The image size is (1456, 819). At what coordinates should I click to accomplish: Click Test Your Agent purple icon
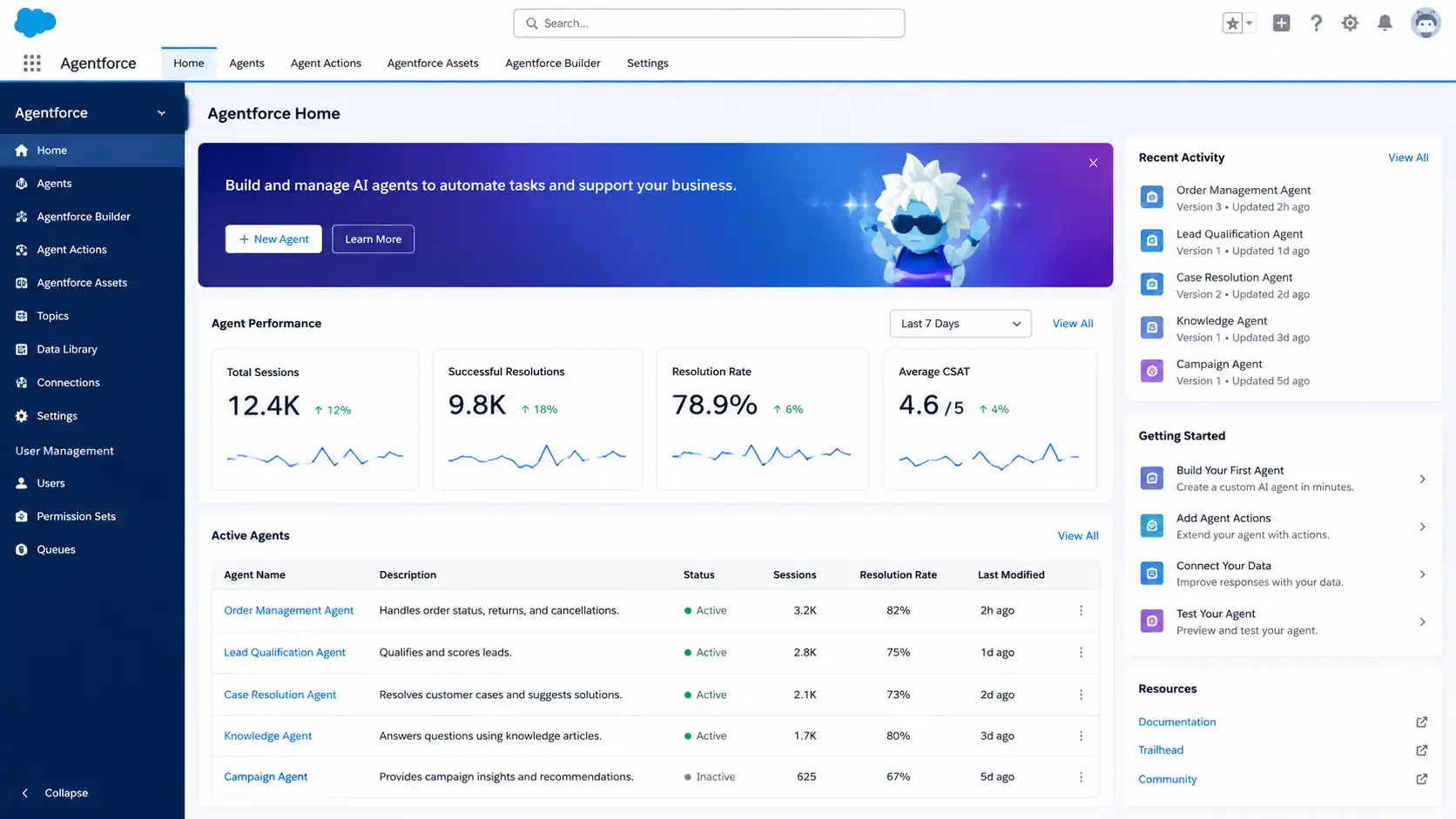coord(1152,621)
